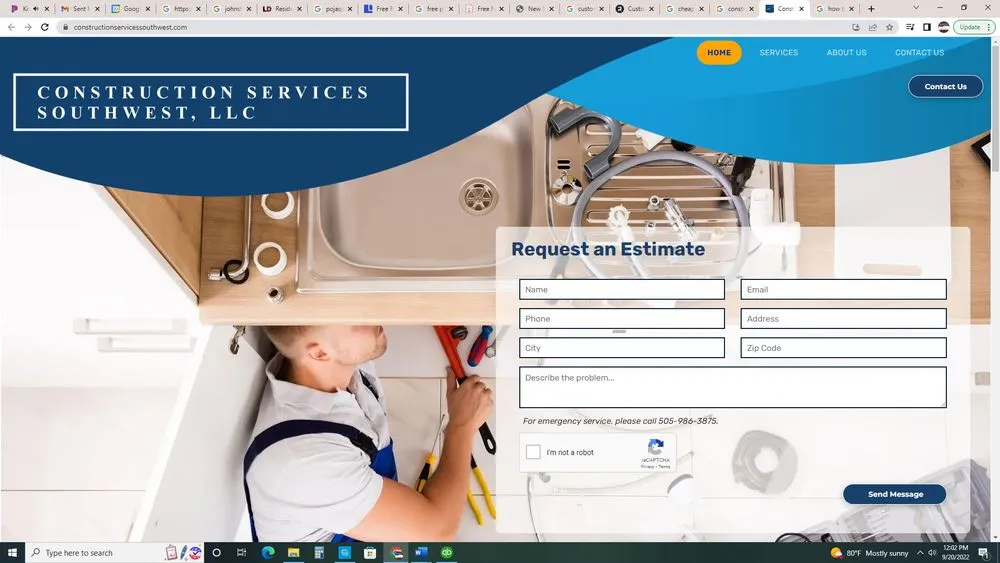Focus the Email input field
The image size is (1000, 563).
point(843,289)
